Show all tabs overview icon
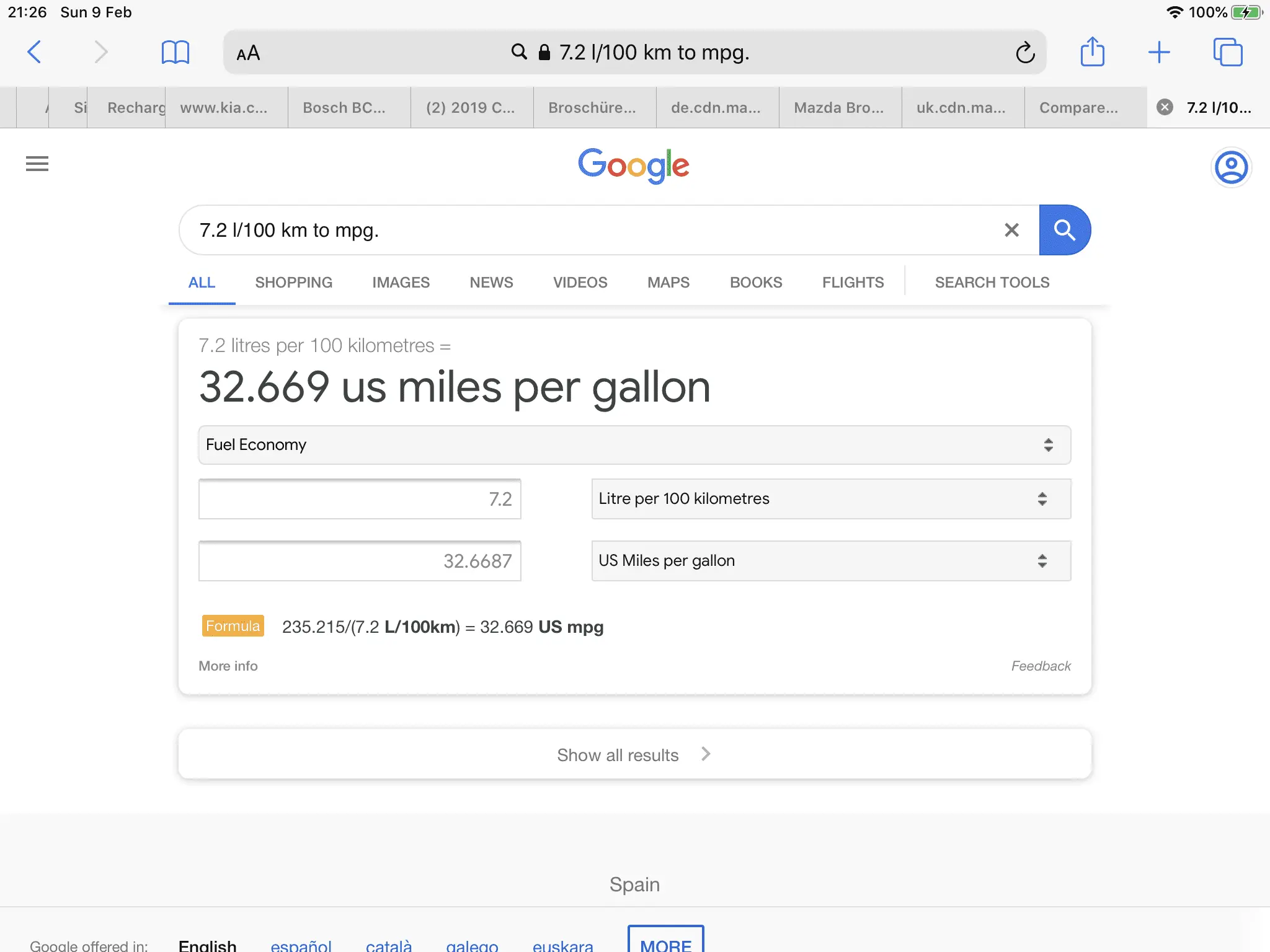Image resolution: width=1270 pixels, height=952 pixels. [1227, 52]
